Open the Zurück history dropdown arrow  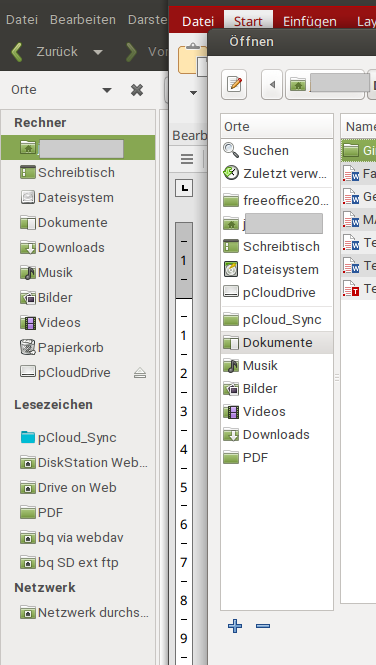pyautogui.click(x=98, y=52)
